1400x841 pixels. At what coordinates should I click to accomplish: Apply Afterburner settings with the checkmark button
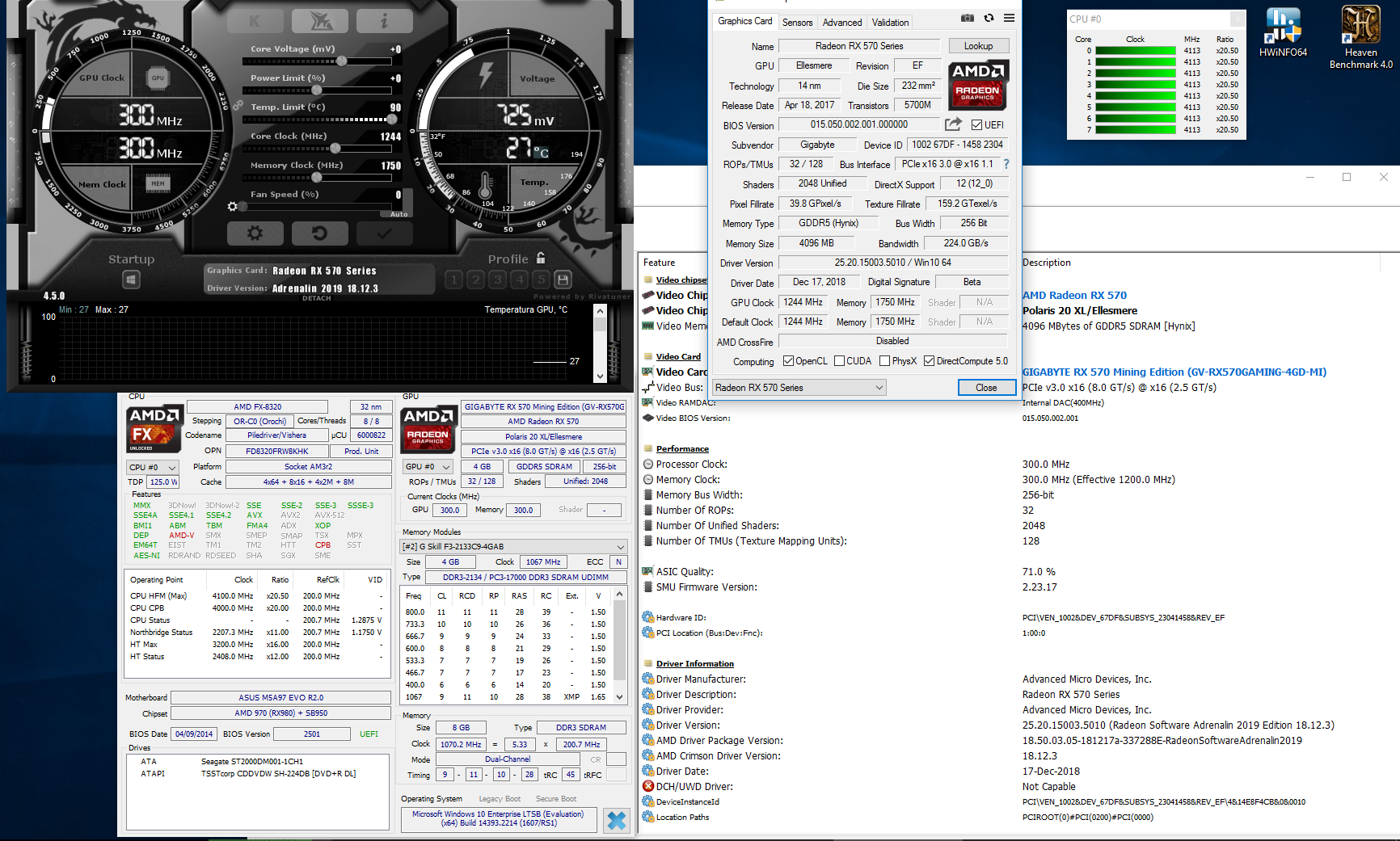384,233
